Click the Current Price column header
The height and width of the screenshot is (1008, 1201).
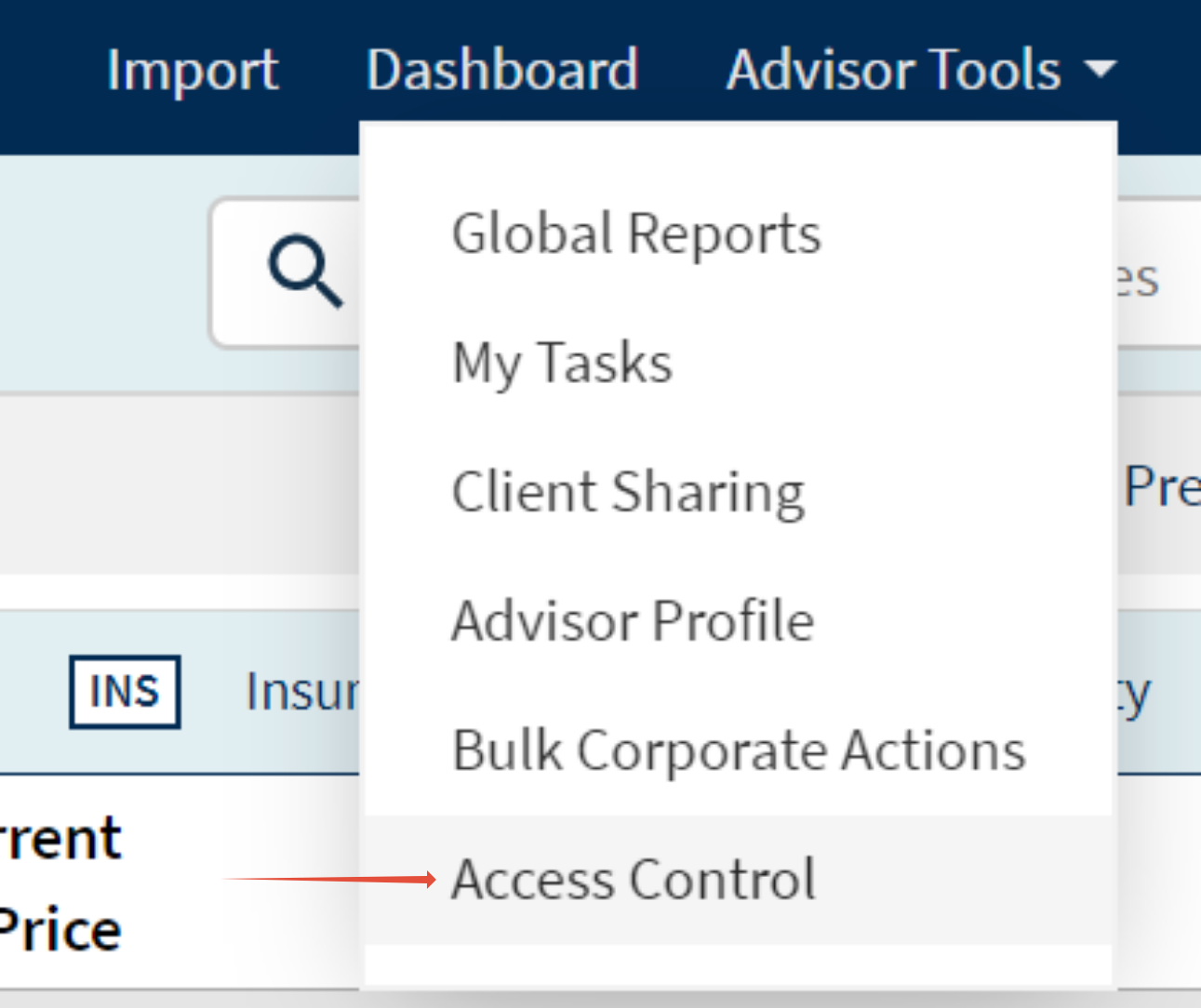click(x=60, y=883)
